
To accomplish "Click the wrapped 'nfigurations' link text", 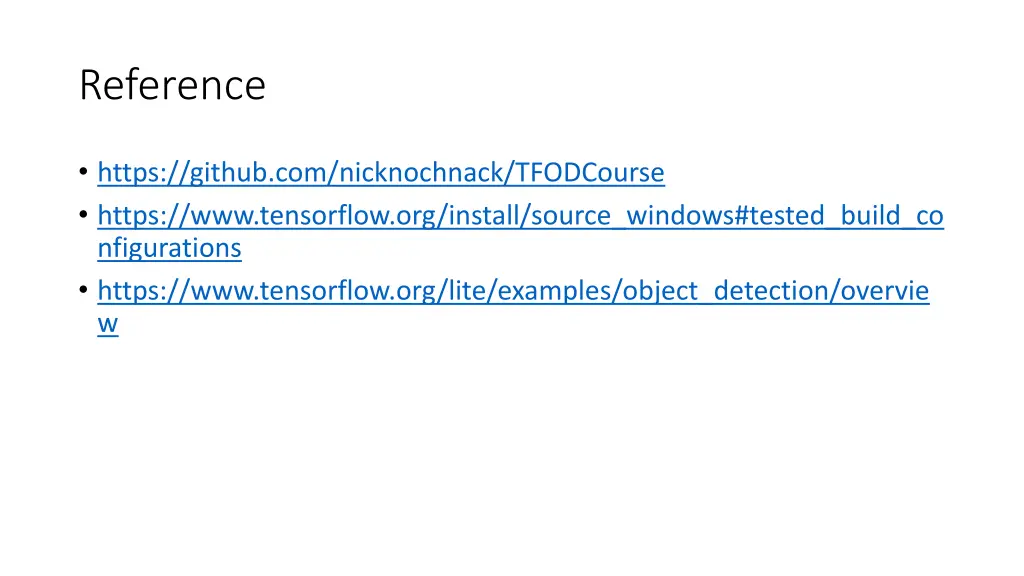I will coord(169,248).
